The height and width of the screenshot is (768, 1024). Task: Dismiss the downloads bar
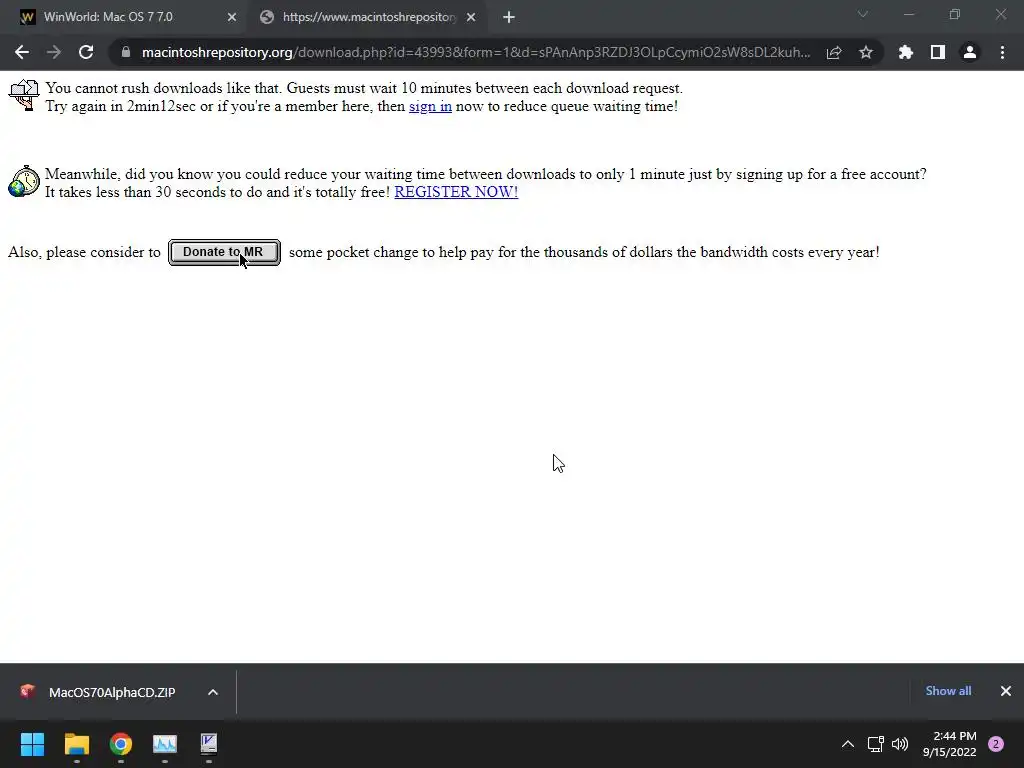[x=1006, y=691]
